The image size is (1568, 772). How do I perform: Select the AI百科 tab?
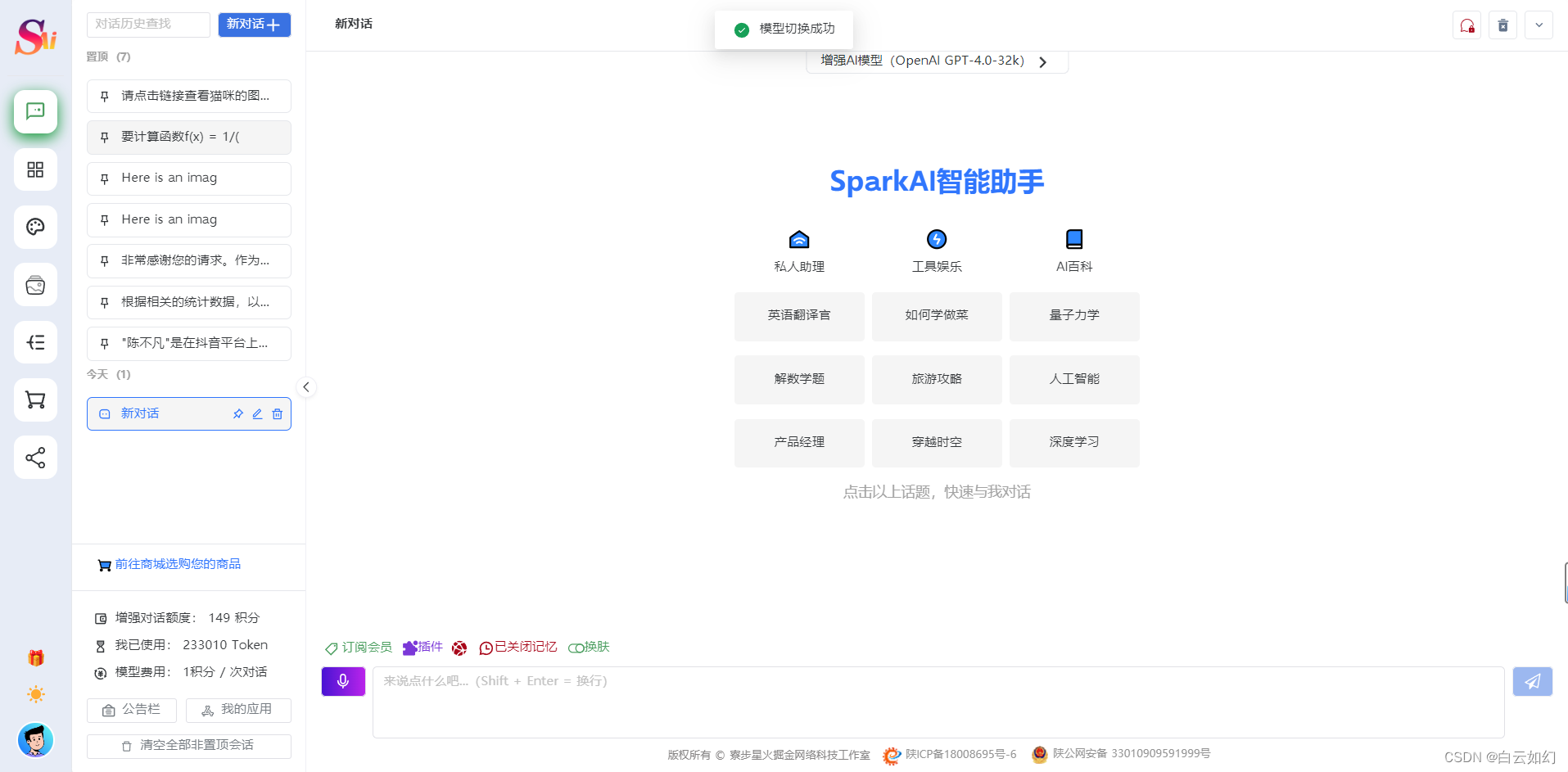click(x=1074, y=251)
